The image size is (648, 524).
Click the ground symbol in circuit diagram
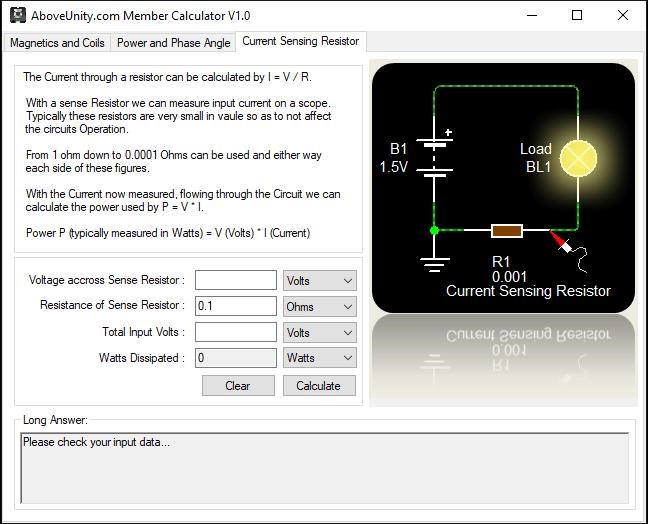tap(434, 264)
